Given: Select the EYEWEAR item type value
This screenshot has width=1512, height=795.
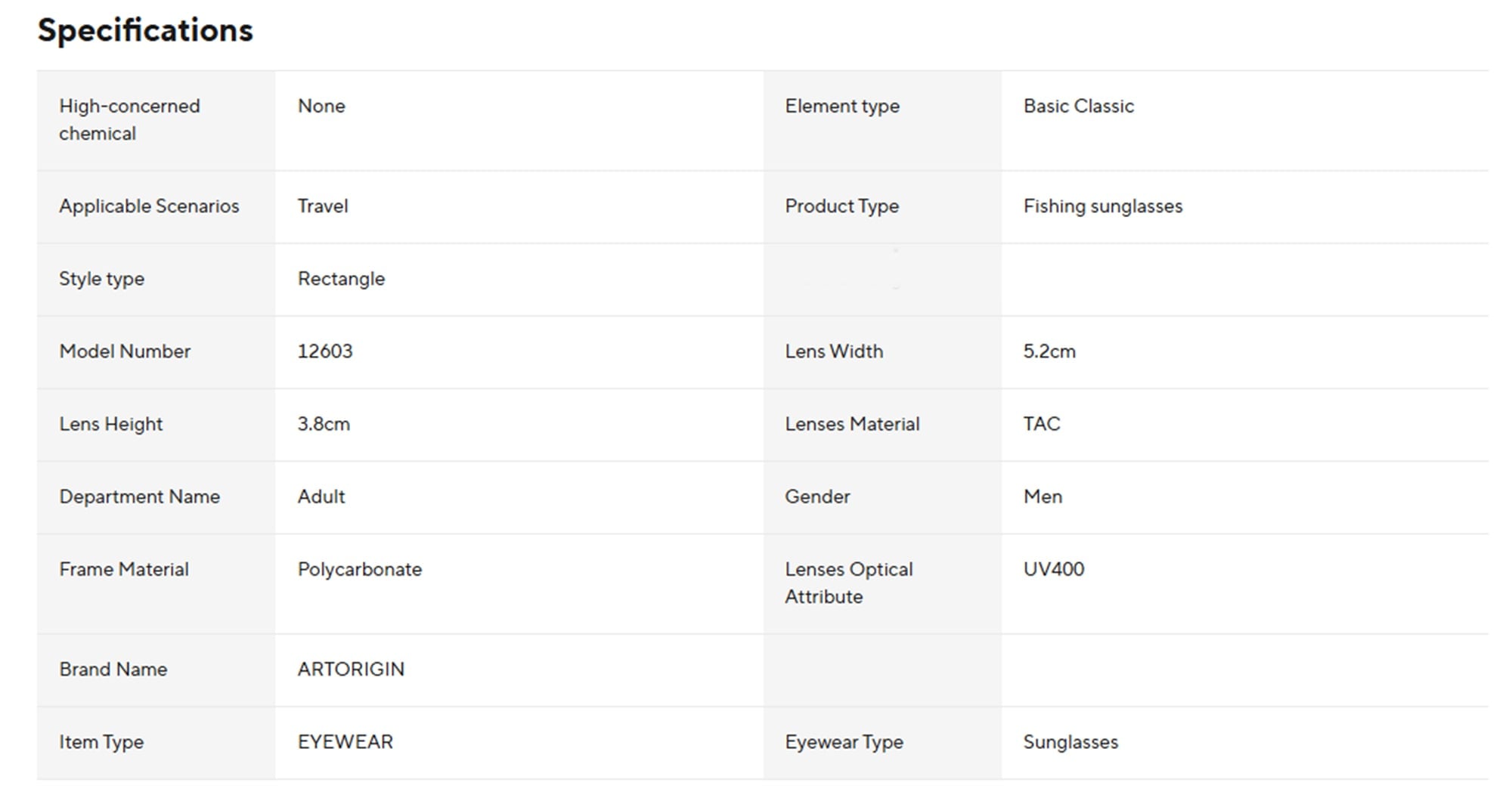Looking at the screenshot, I should [345, 741].
